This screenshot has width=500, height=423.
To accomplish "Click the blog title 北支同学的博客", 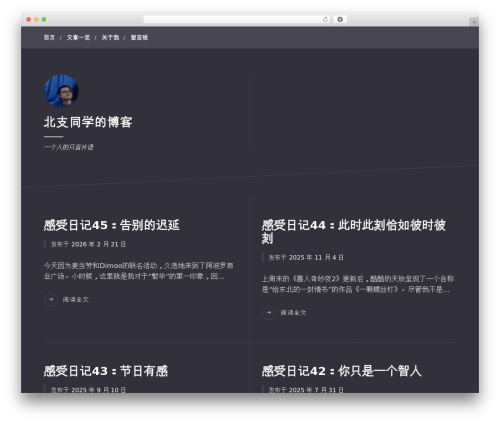I will [88, 122].
